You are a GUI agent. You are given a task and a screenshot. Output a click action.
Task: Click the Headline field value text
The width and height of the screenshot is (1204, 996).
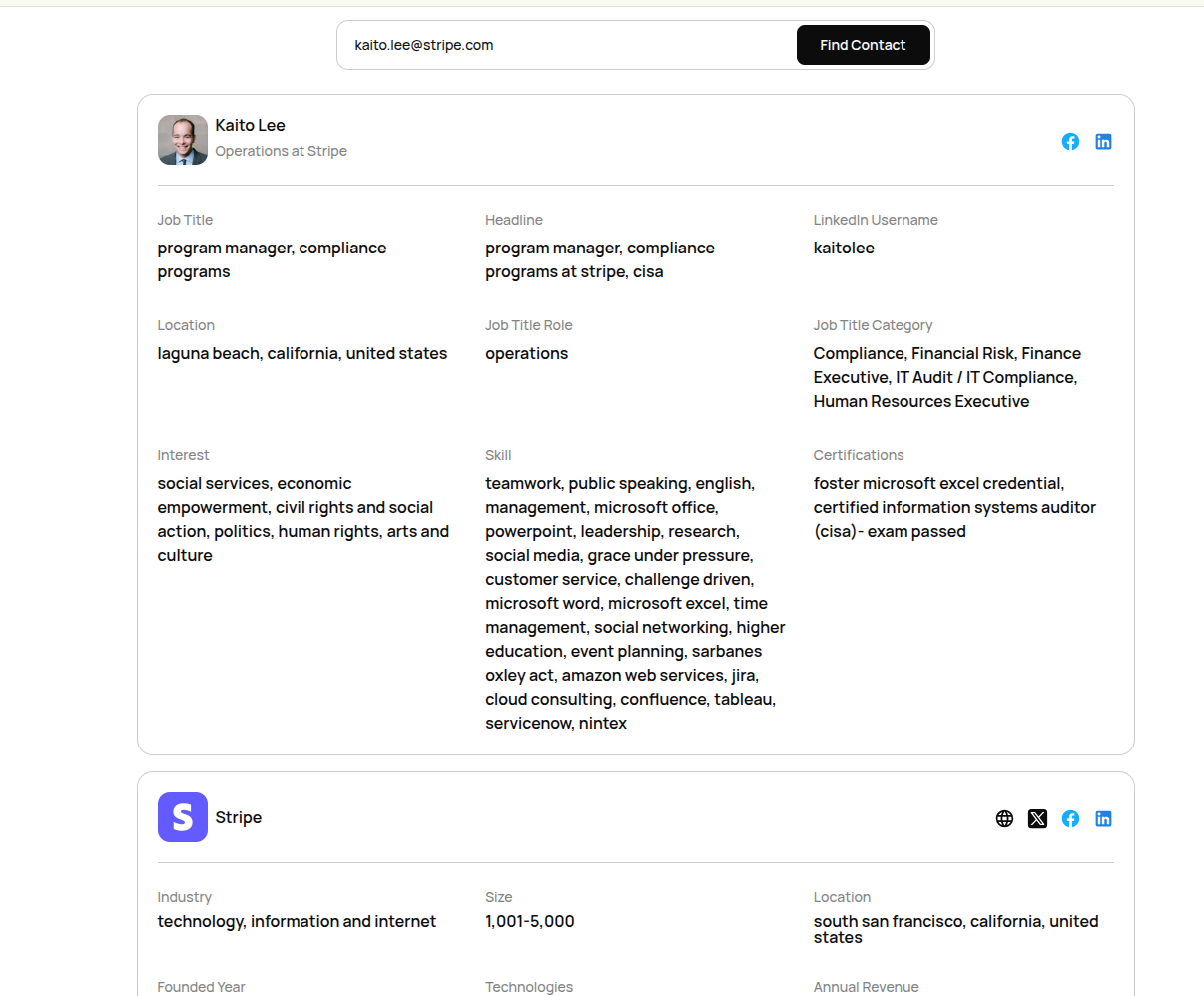coord(599,259)
